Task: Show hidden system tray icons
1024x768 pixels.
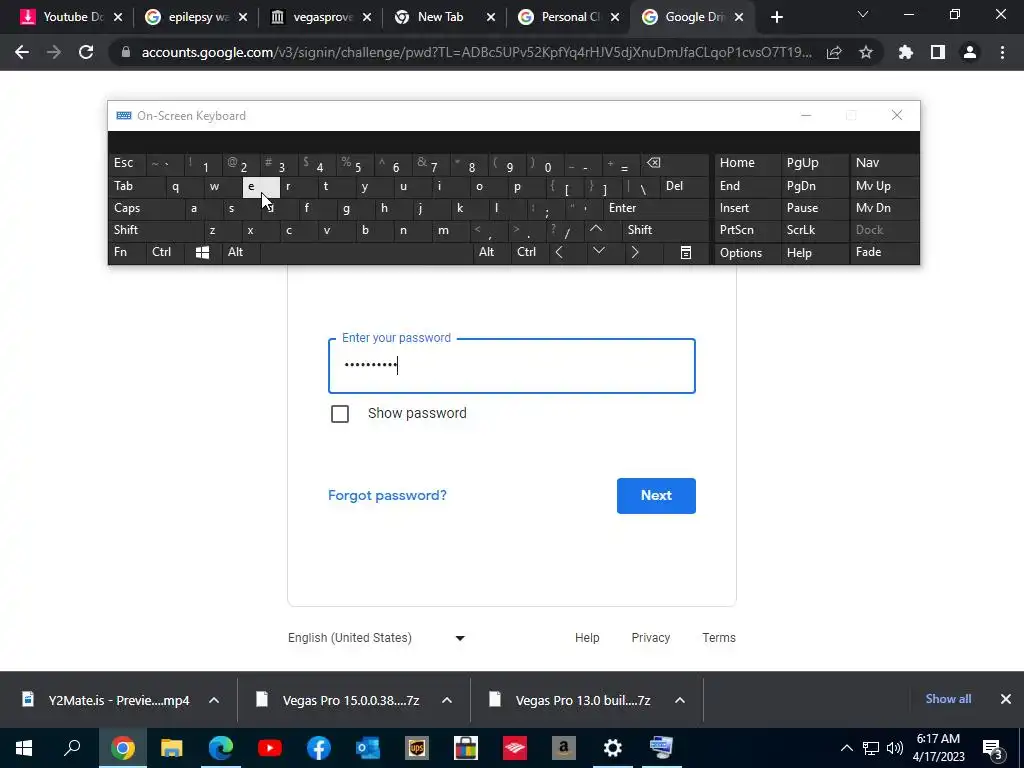Action: (846, 748)
